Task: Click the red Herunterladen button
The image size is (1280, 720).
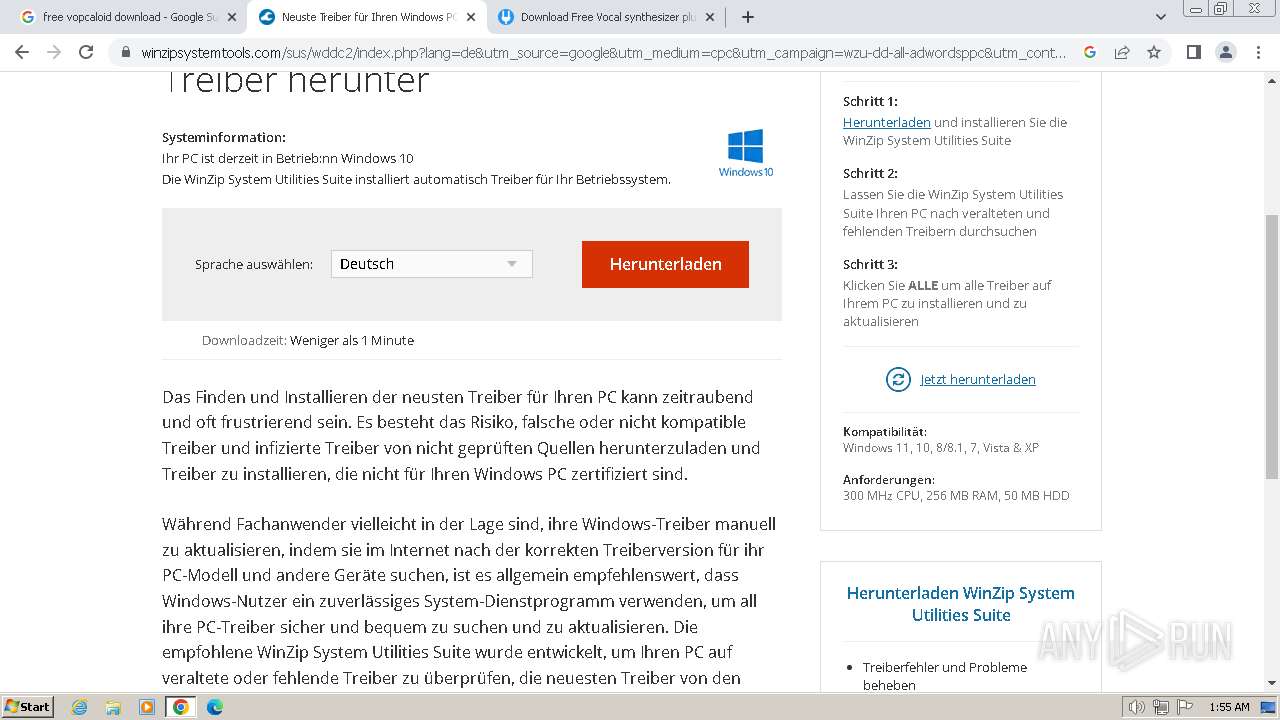Action: coord(665,264)
